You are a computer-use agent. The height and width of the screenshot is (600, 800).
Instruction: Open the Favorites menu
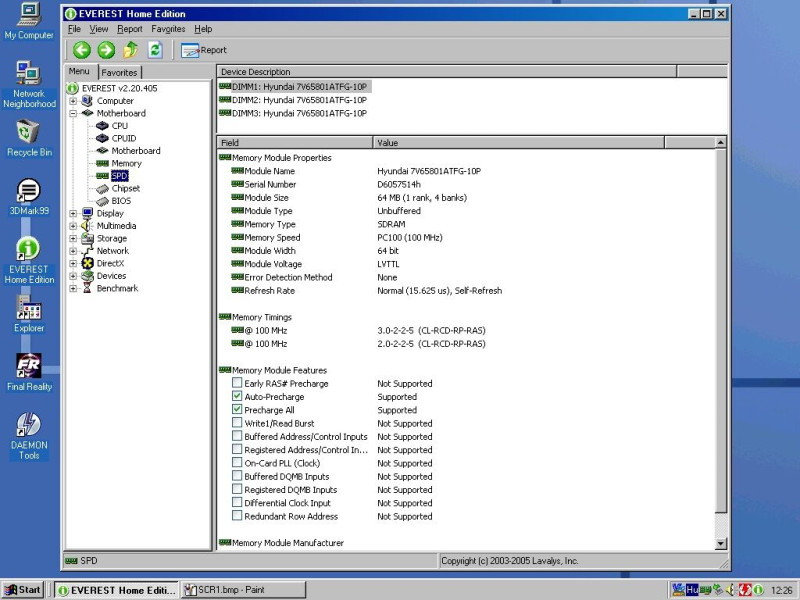point(168,29)
